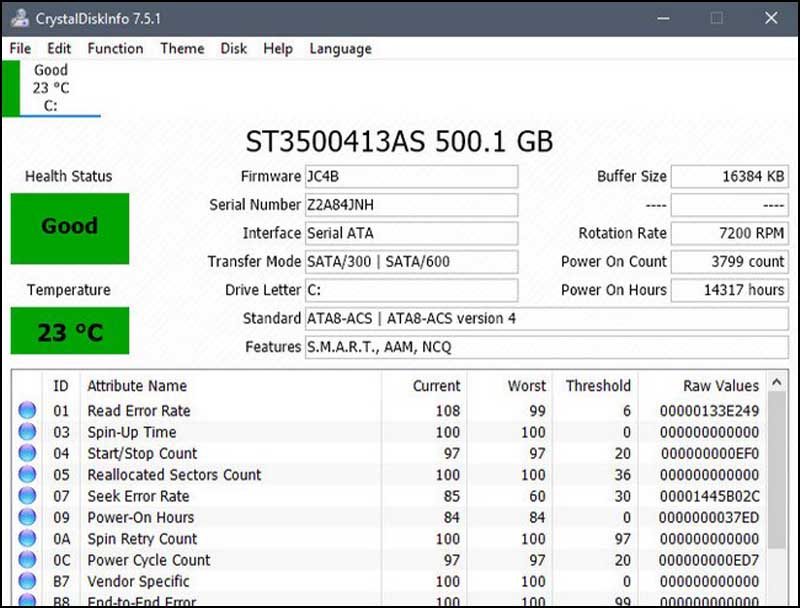Viewport: 800px width, 608px height.
Task: Select the Spin Retry Count attribute name
Action: 142,539
